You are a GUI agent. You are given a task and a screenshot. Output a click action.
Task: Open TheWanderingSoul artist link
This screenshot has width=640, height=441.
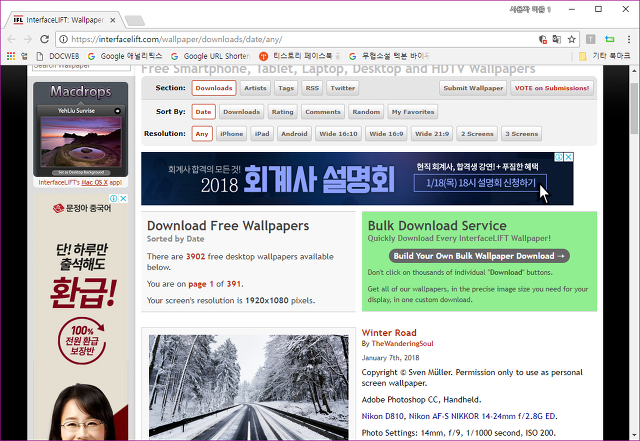(402, 344)
